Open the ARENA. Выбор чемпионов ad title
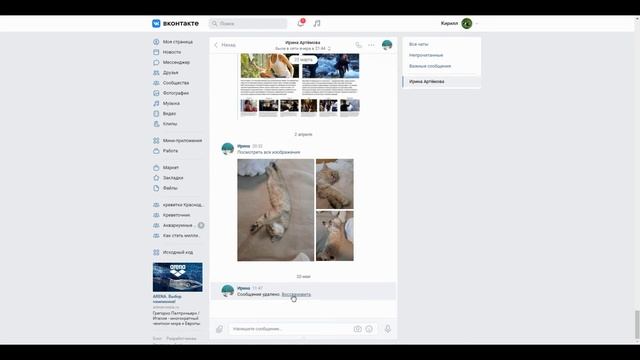This screenshot has height=360, width=640. tap(167, 299)
